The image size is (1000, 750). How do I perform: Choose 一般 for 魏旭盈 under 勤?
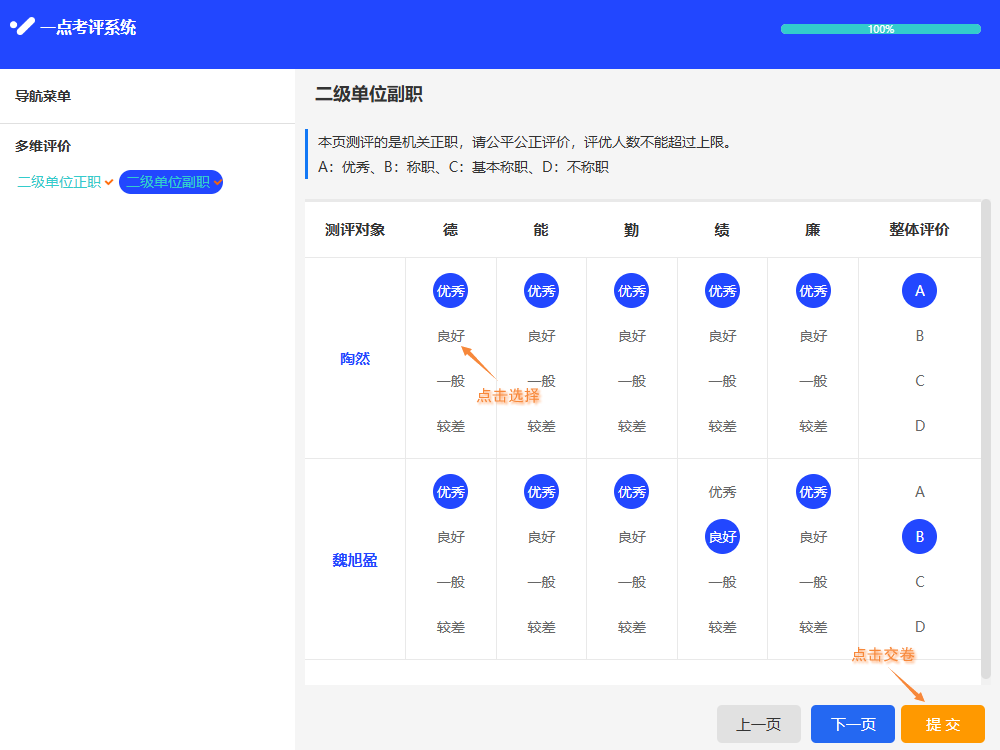631,581
